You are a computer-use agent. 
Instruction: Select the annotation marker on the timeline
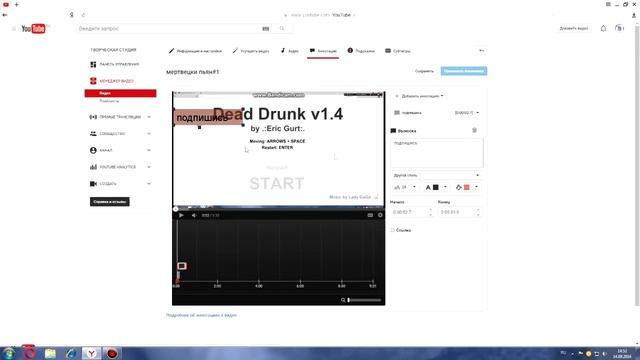182,266
